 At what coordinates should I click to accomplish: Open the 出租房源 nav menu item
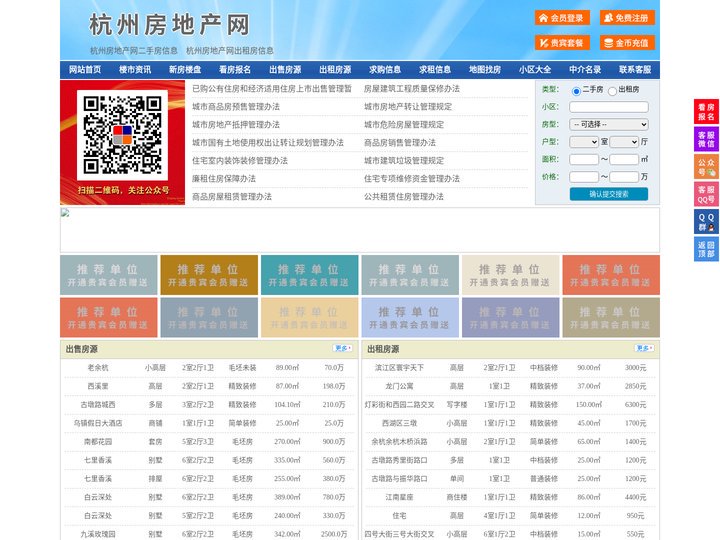click(x=335, y=70)
